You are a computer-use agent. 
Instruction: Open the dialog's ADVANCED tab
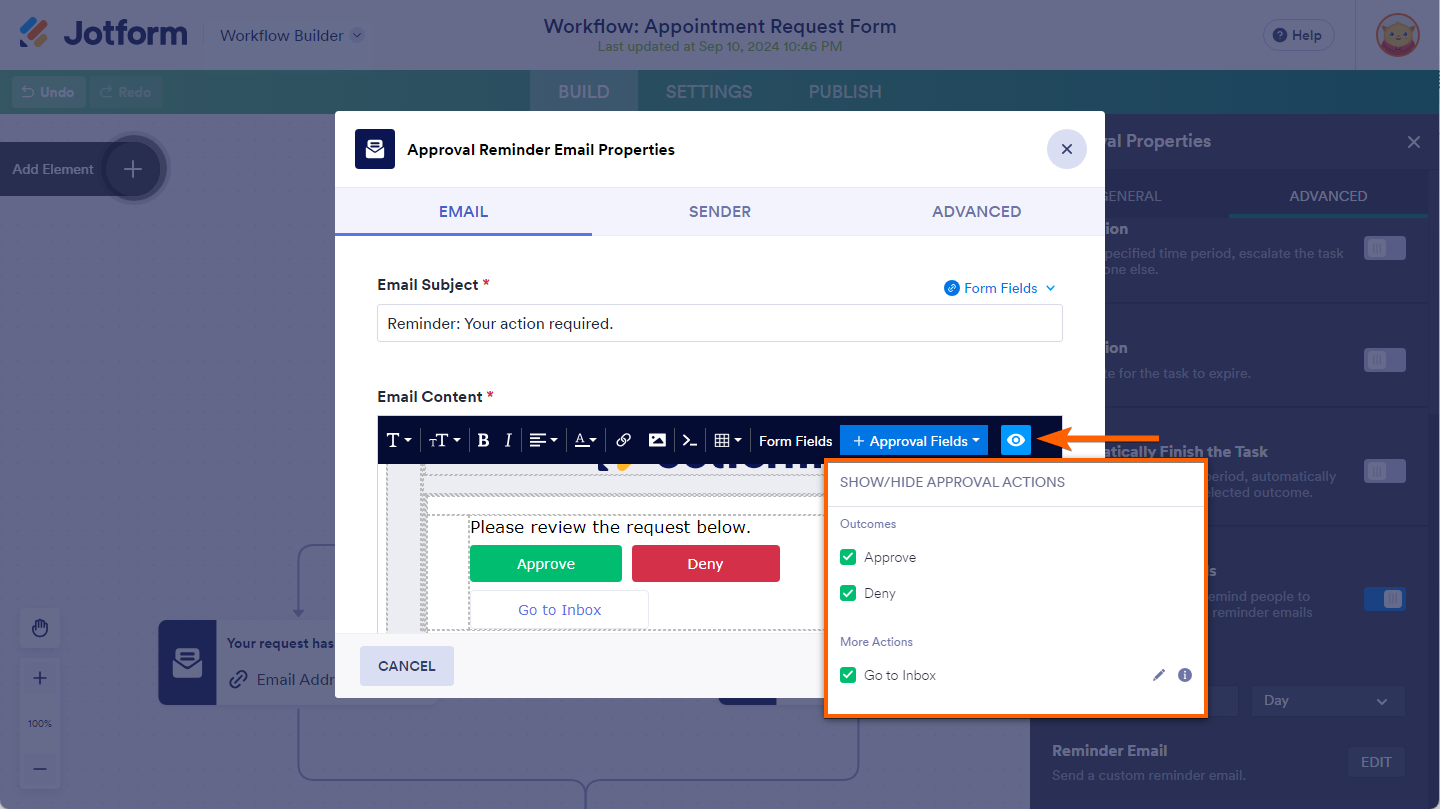(x=977, y=211)
